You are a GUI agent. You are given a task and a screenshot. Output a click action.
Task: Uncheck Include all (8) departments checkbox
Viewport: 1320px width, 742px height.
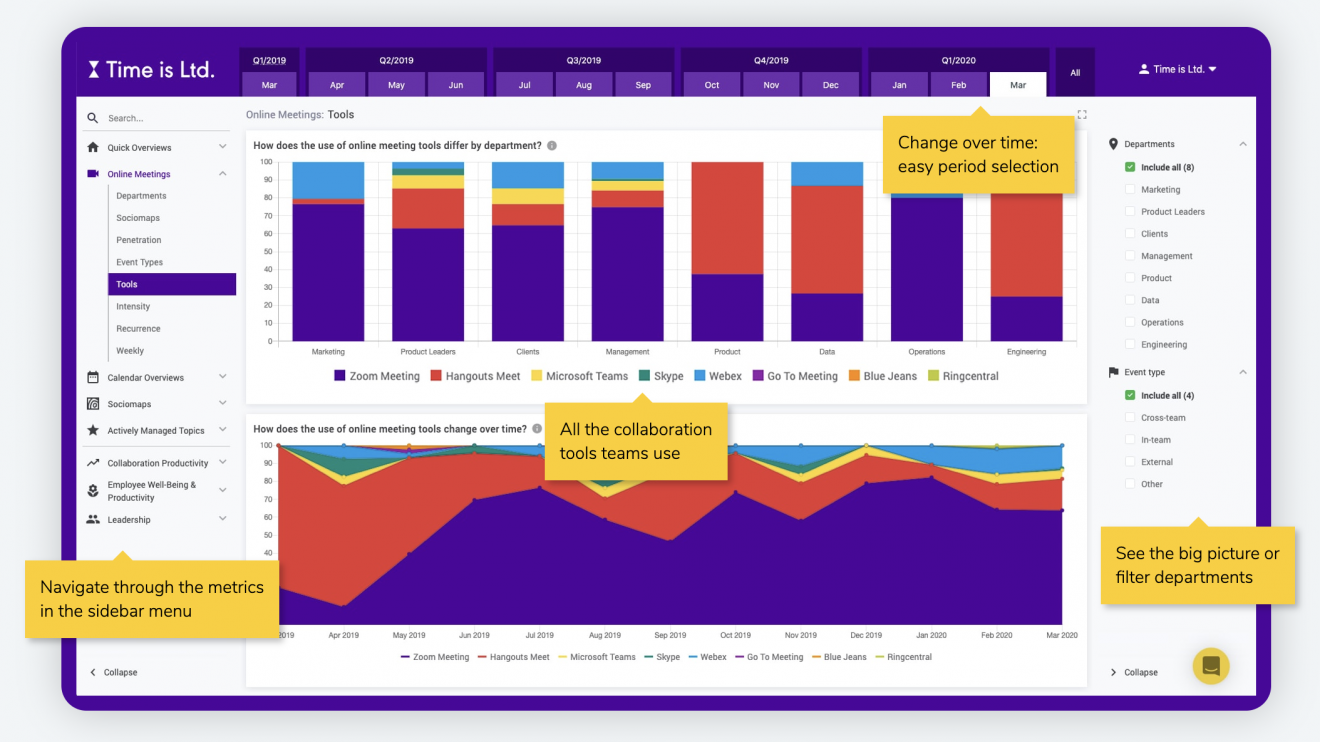click(1130, 168)
